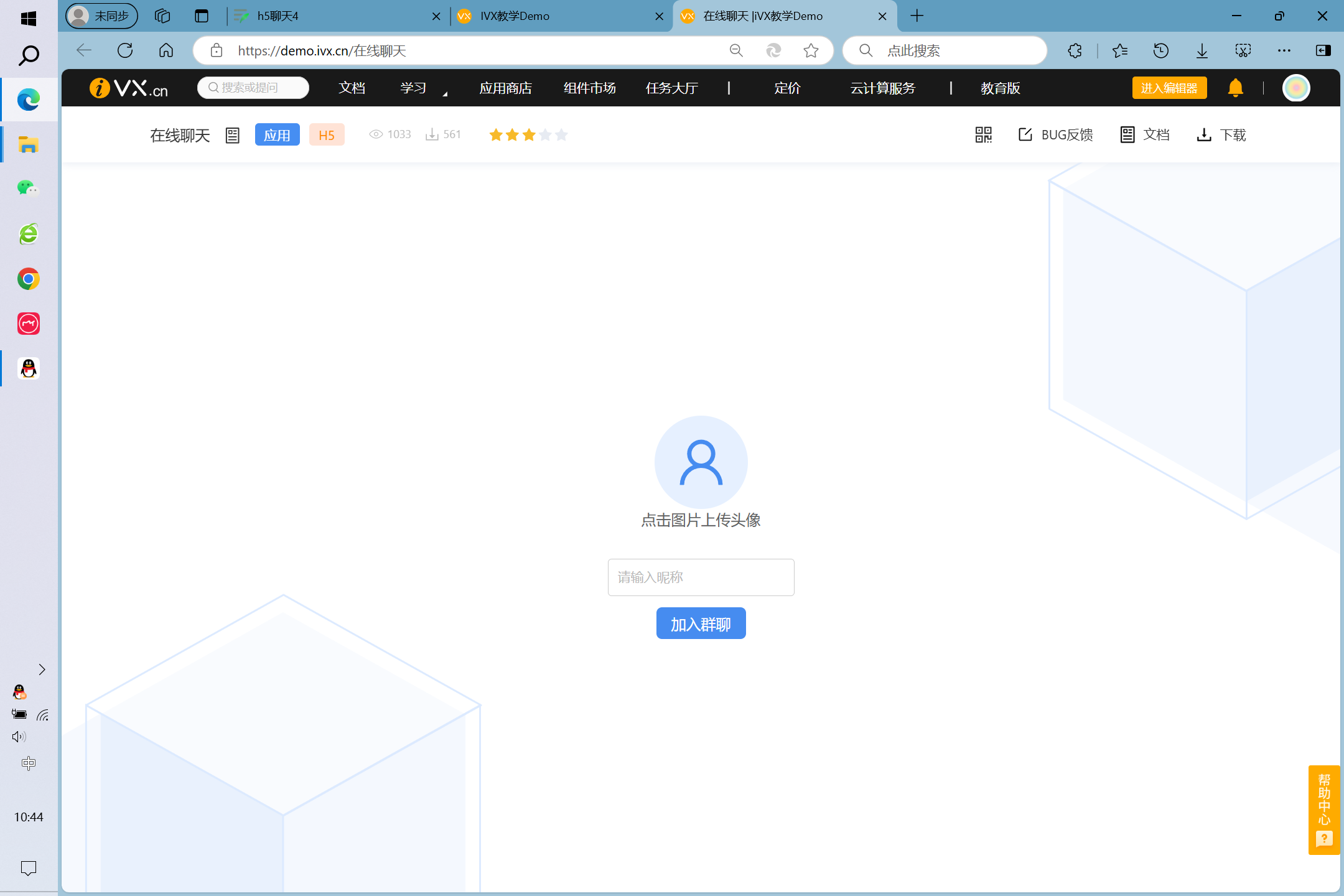
Task: Click the document icon beside 在线聊天 title
Action: (x=233, y=135)
